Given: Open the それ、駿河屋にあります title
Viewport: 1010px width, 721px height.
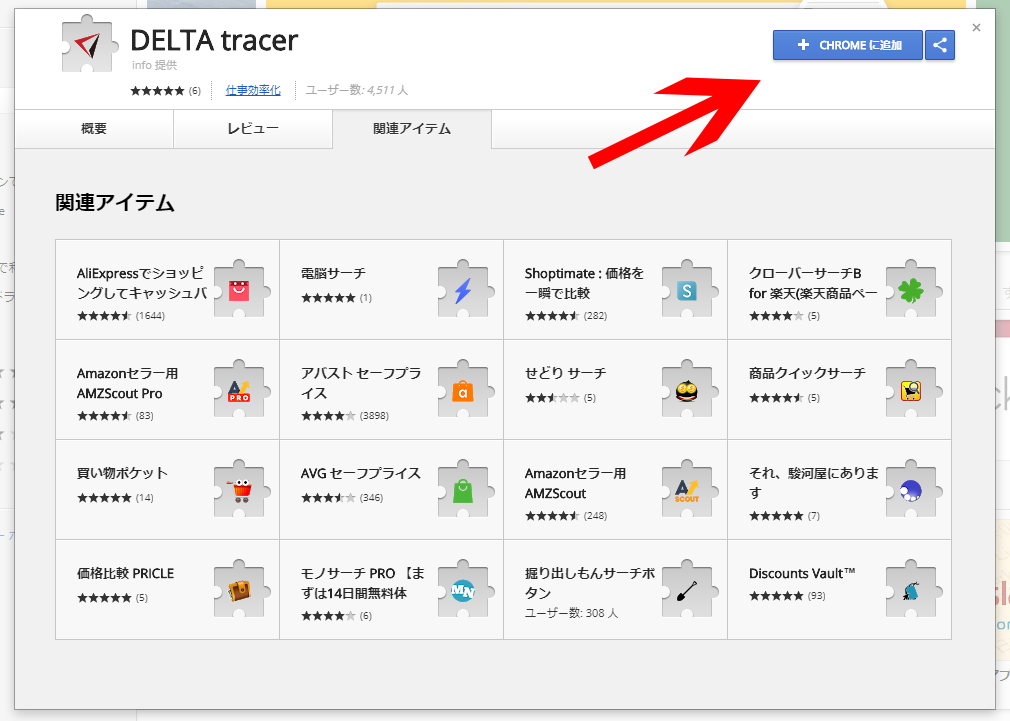Looking at the screenshot, I should 814,483.
